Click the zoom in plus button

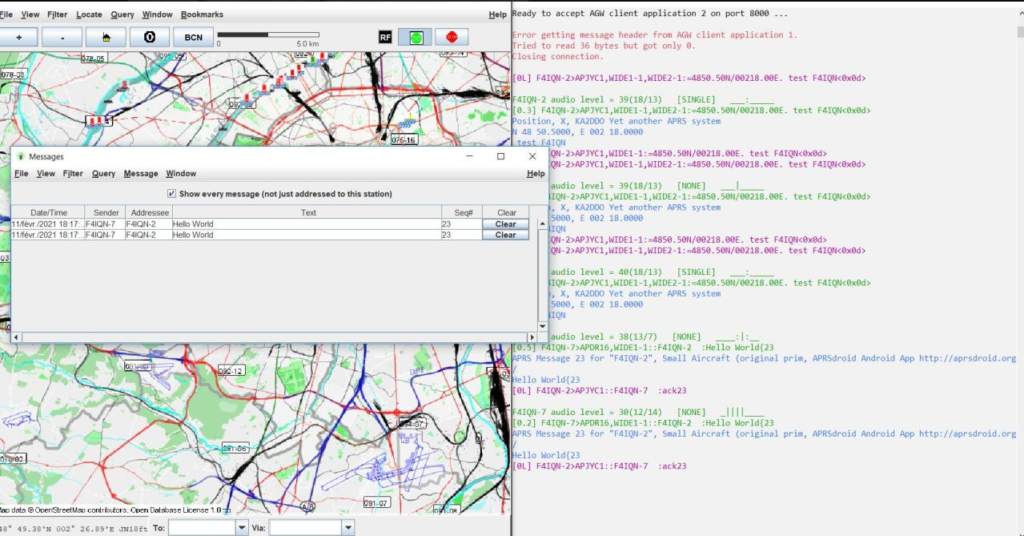coord(19,36)
